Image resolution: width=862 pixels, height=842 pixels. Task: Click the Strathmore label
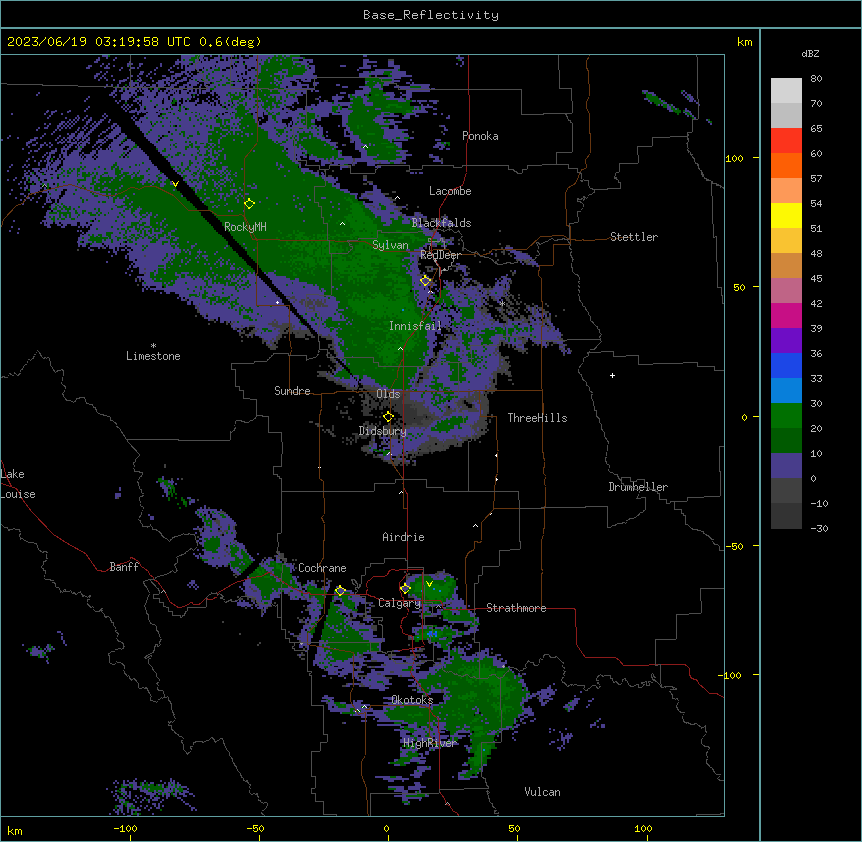click(516, 608)
